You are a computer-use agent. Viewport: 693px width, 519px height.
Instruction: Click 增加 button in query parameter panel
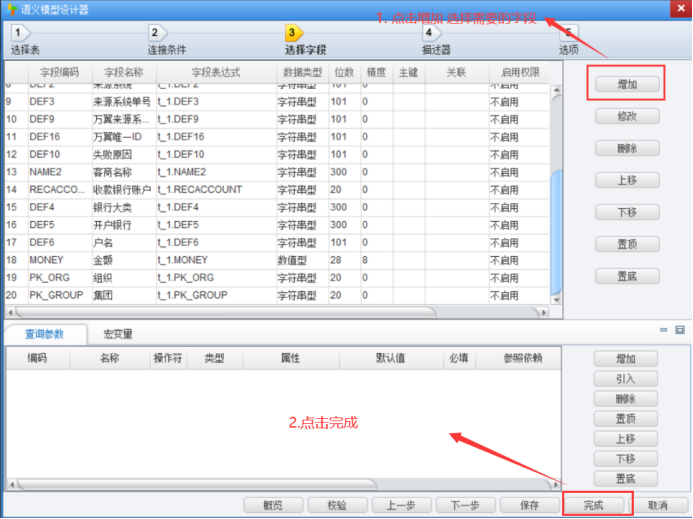tap(626, 359)
